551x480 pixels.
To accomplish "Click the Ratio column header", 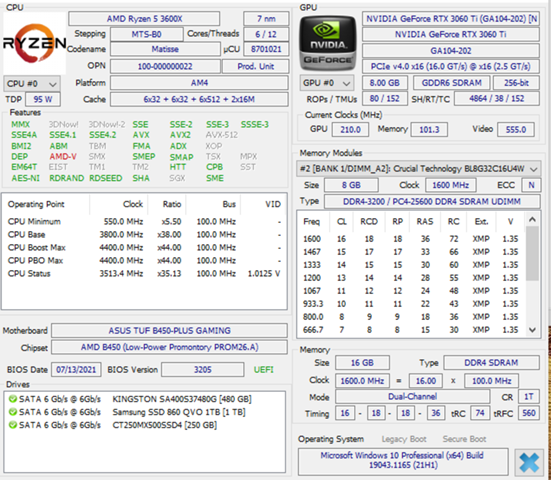I will [x=167, y=204].
